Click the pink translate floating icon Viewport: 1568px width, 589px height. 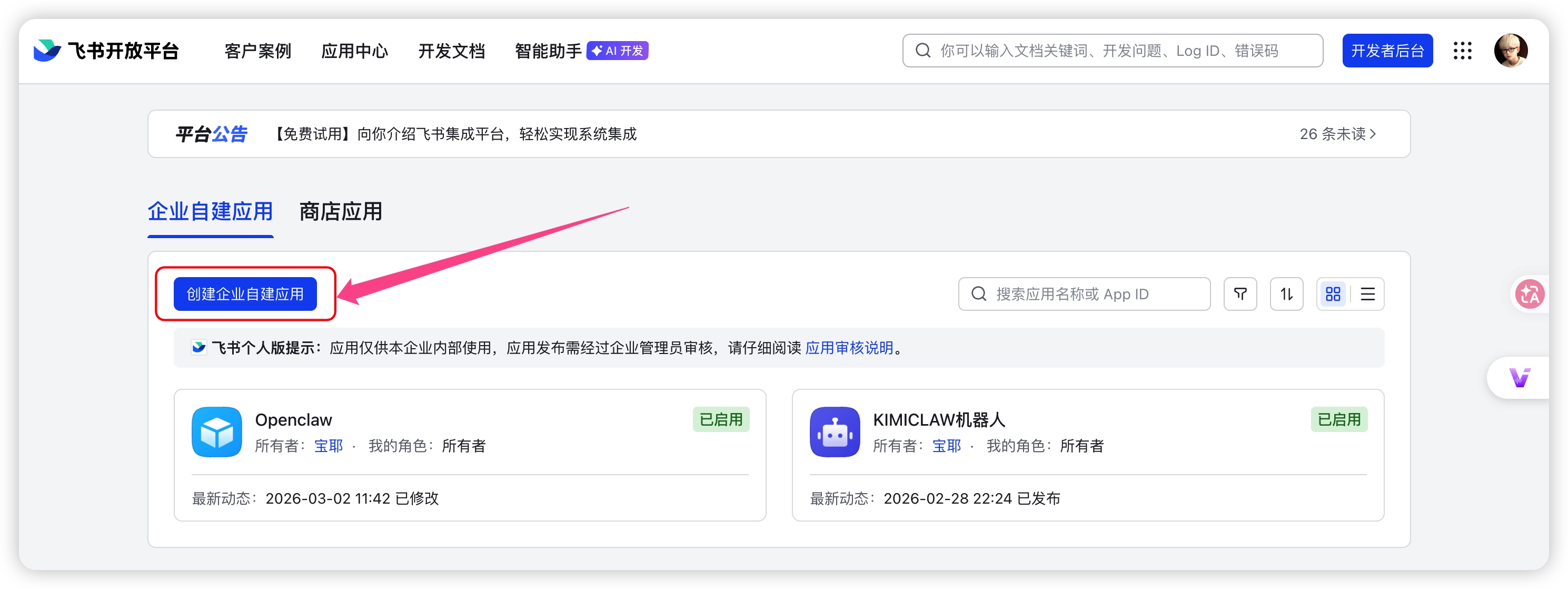tap(1530, 294)
